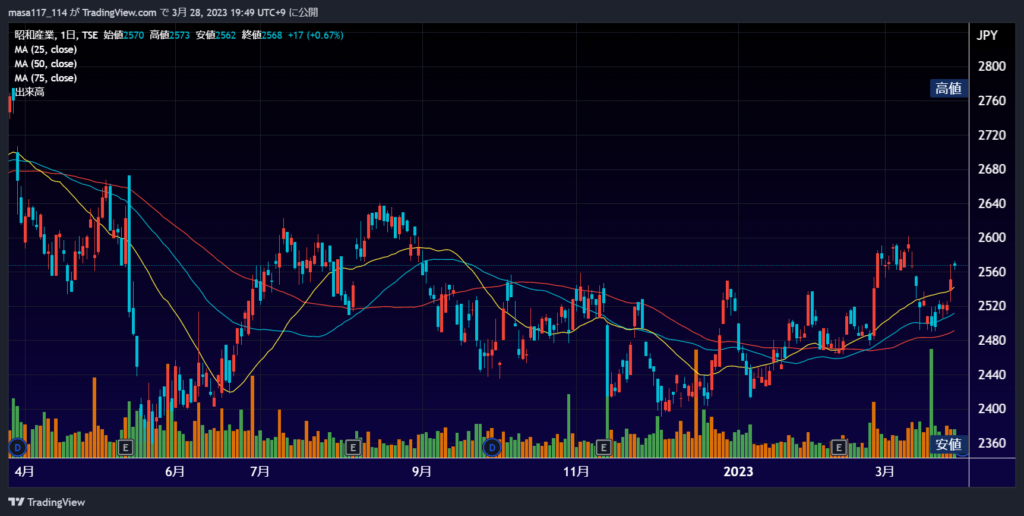Click the 昭和産業, 1日, TSE symbol title

click(56, 35)
